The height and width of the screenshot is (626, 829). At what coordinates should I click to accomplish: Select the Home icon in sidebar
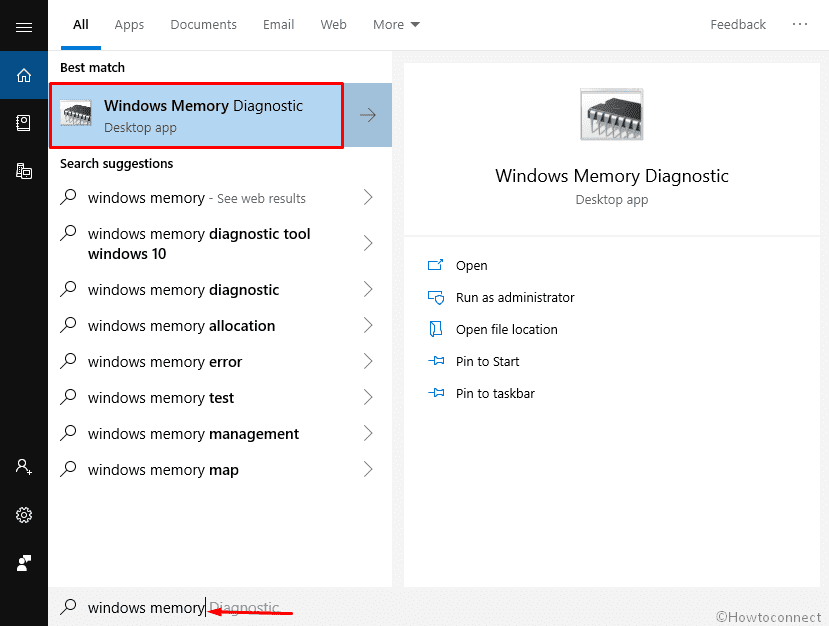point(24,75)
